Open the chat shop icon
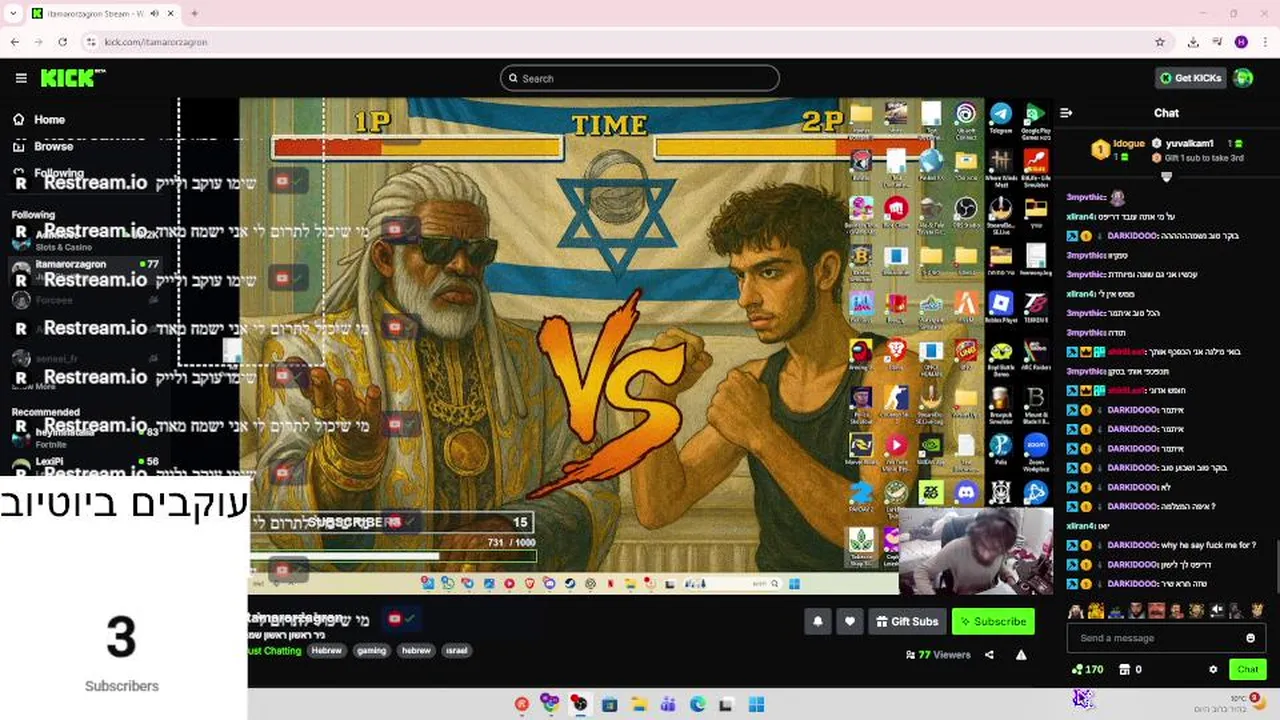Viewport: 1280px width, 720px height. [1123, 670]
